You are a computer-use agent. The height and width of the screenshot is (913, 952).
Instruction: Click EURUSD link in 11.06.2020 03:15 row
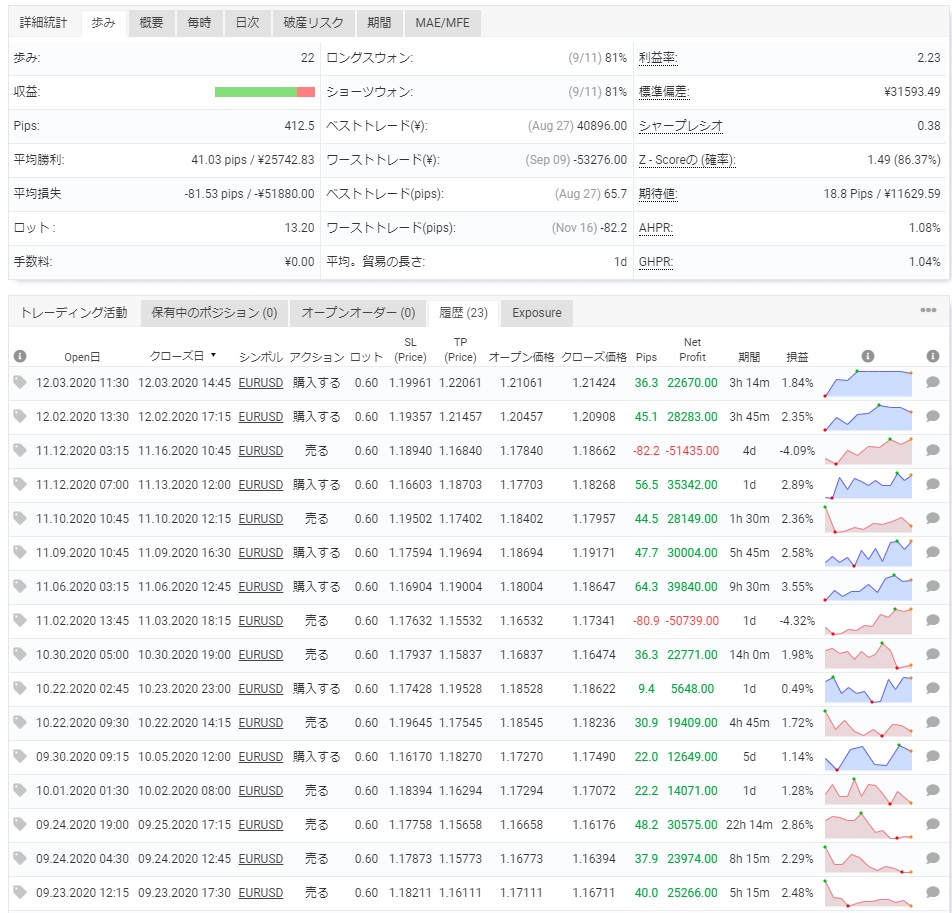coord(261,587)
